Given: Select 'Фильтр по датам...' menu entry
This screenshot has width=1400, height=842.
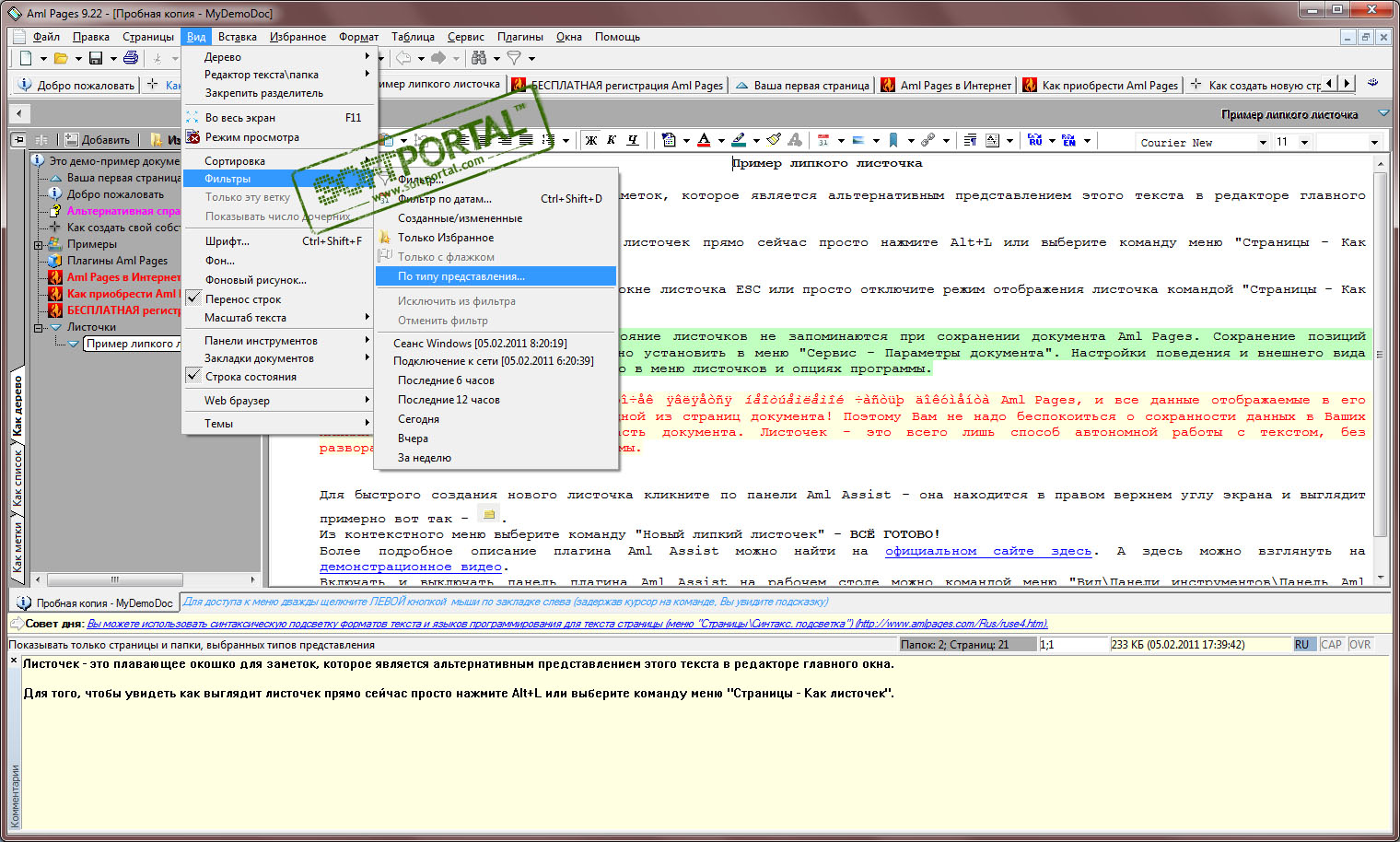Looking at the screenshot, I should pyautogui.click(x=496, y=199).
